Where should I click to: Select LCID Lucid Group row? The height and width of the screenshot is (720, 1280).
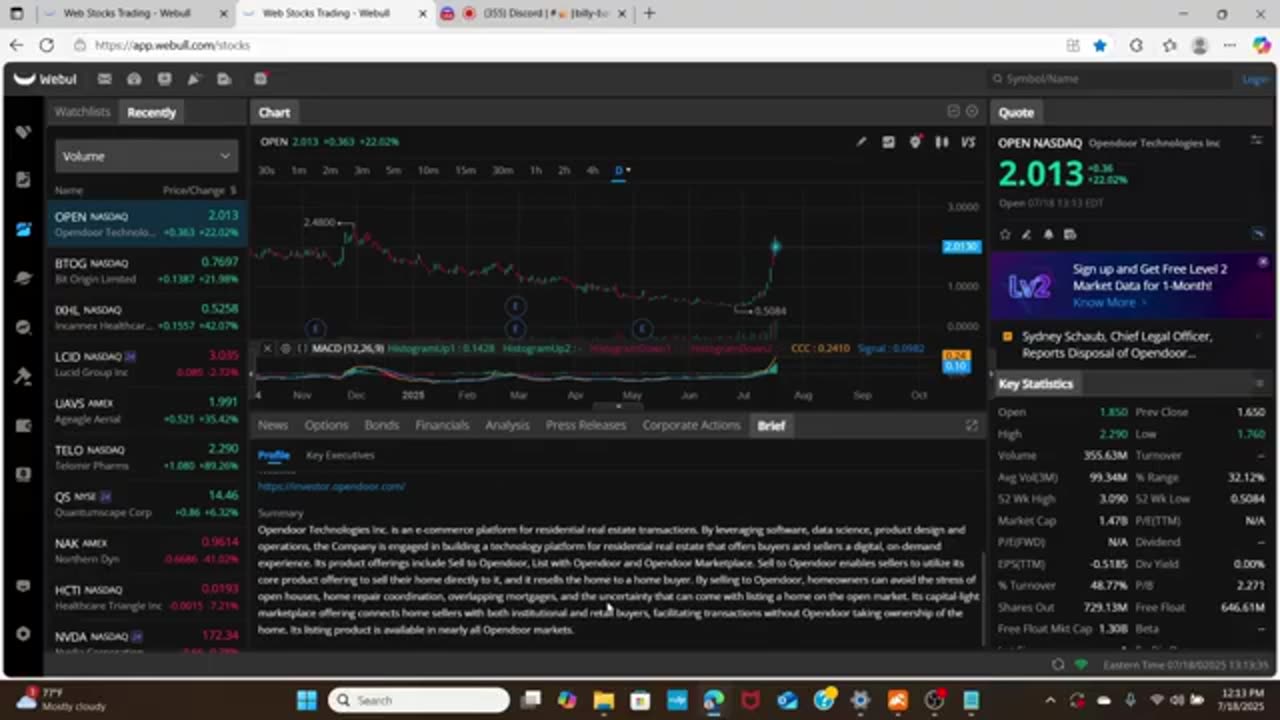[146, 364]
